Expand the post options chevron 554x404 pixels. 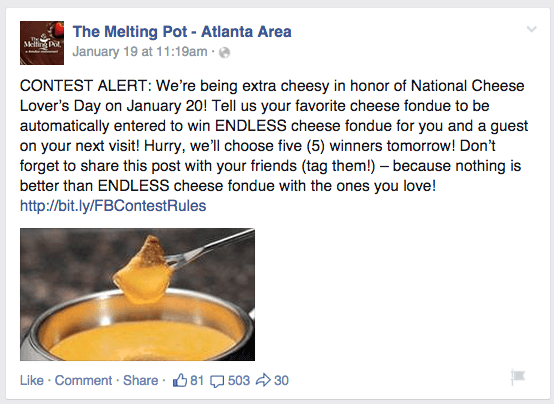pos(531,29)
